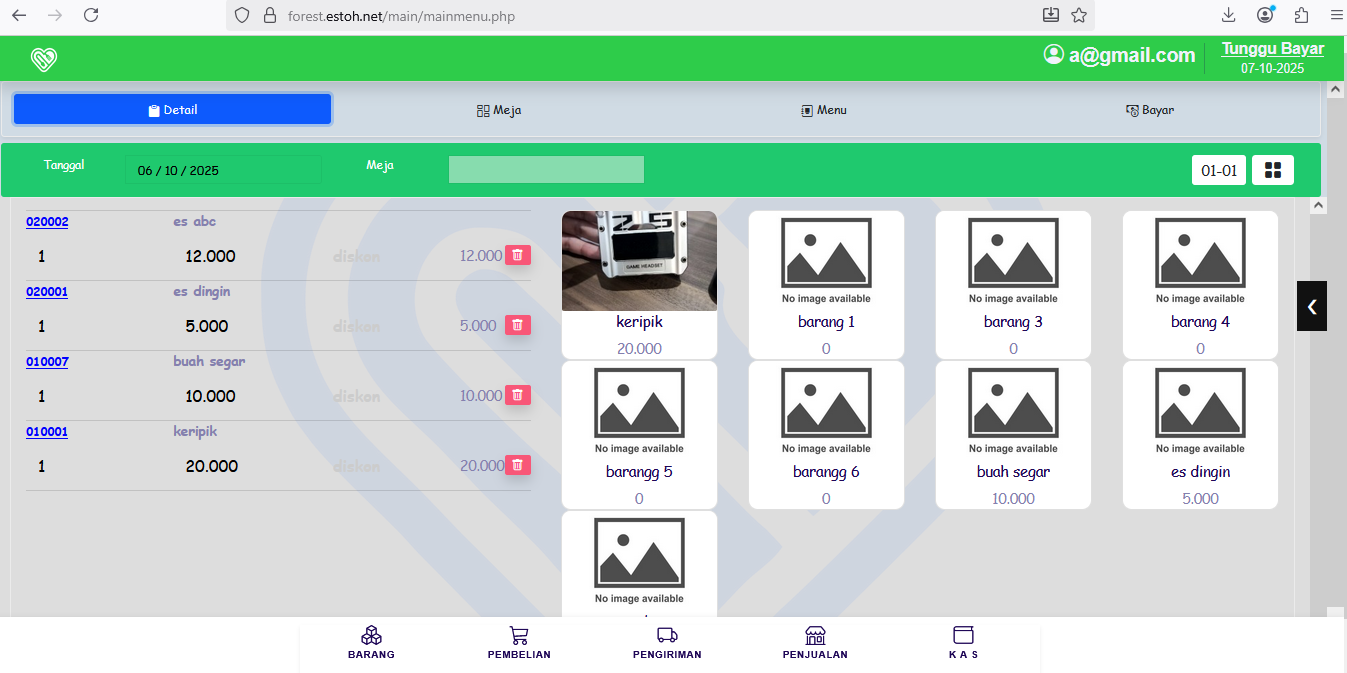
Task: Click the site lock security icon
Action: tap(268, 16)
